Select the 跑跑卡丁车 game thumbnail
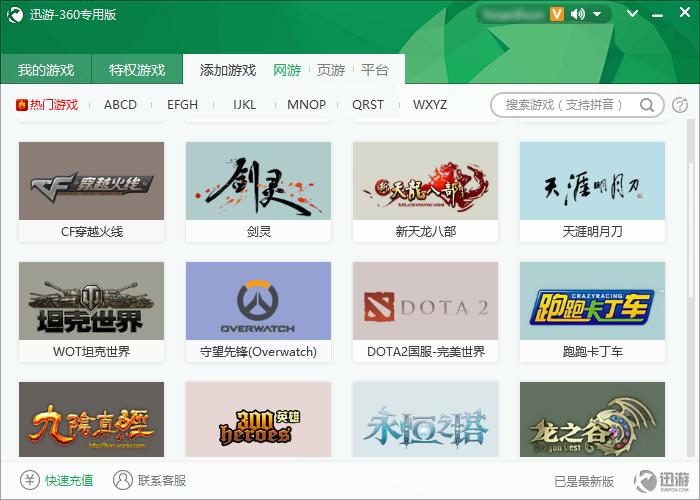 pos(592,301)
